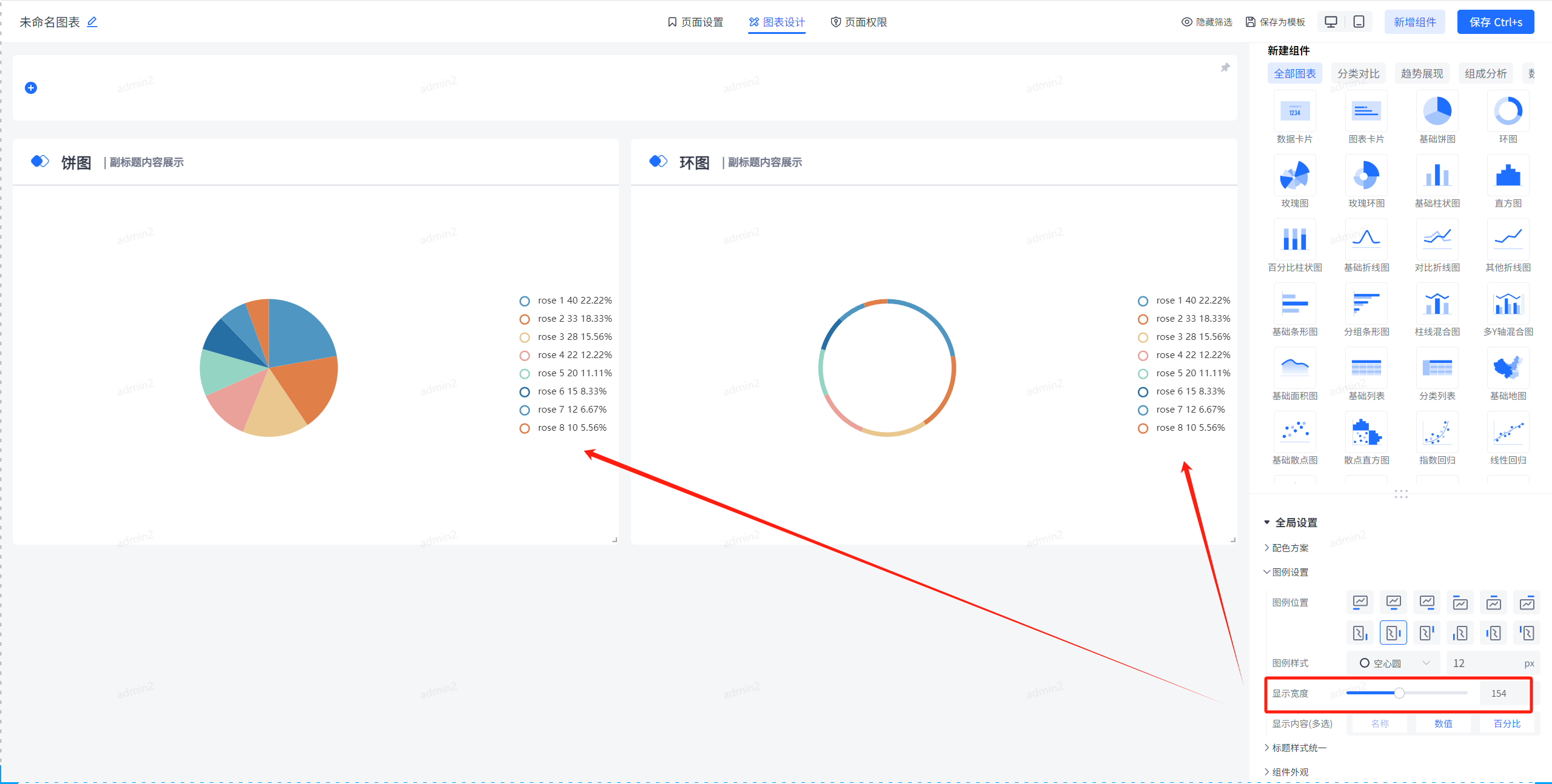This screenshot has width=1552, height=784.
Task: Expand the 配色方案 section
Action: click(1289, 548)
